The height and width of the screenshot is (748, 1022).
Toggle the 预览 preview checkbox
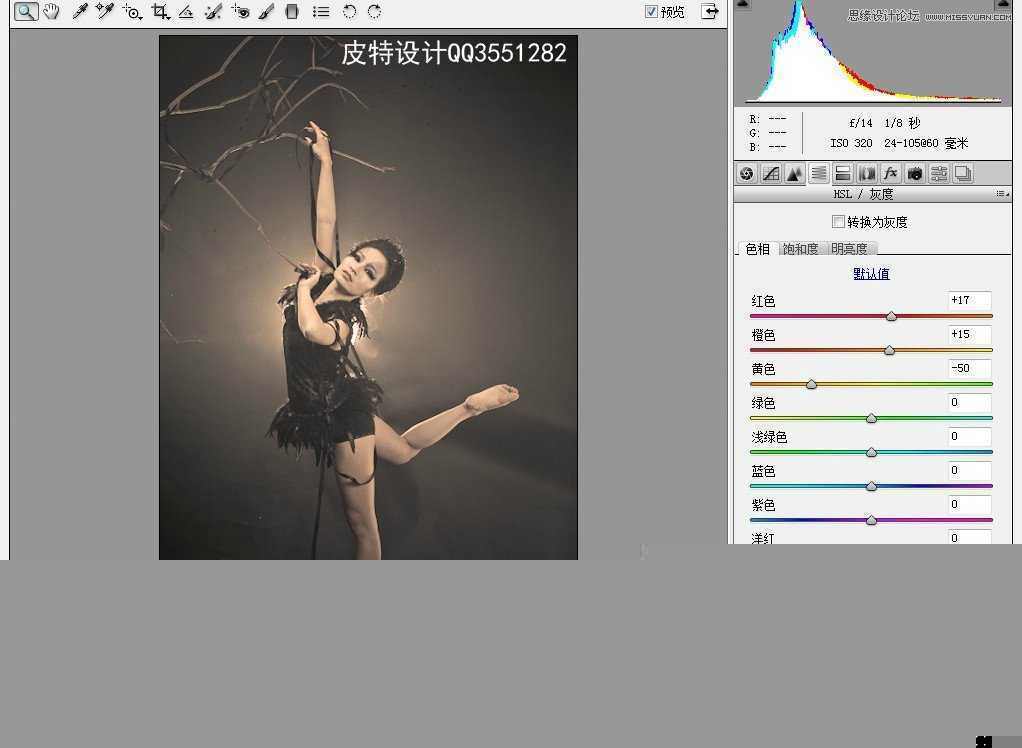[652, 12]
